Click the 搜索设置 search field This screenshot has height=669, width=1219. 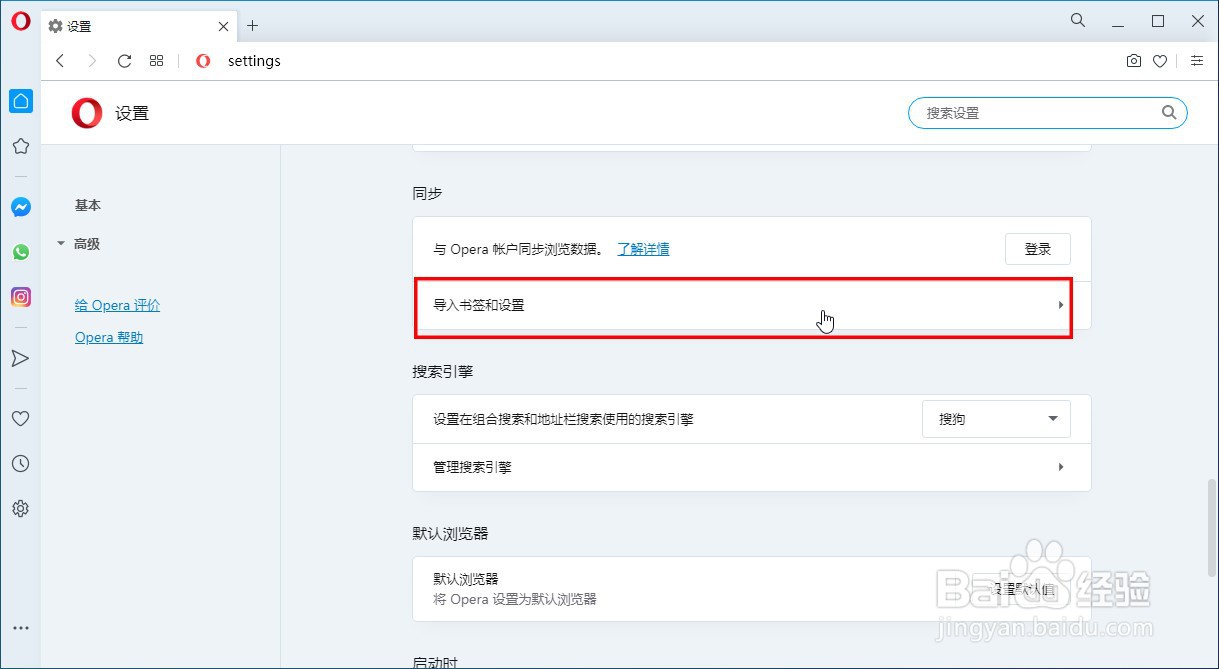pyautogui.click(x=1047, y=113)
